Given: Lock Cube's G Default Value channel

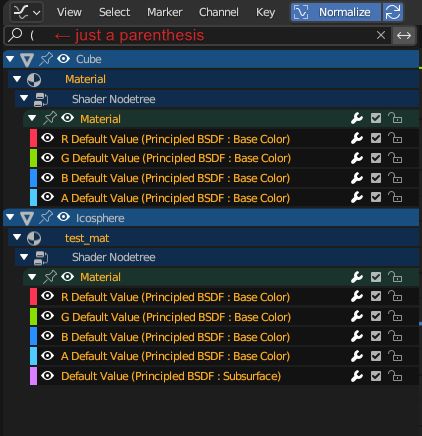Looking at the screenshot, I should tap(395, 158).
